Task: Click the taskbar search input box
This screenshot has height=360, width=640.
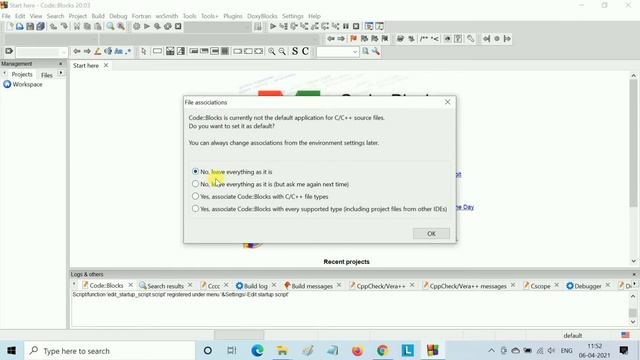Action: pyautogui.click(x=110, y=351)
